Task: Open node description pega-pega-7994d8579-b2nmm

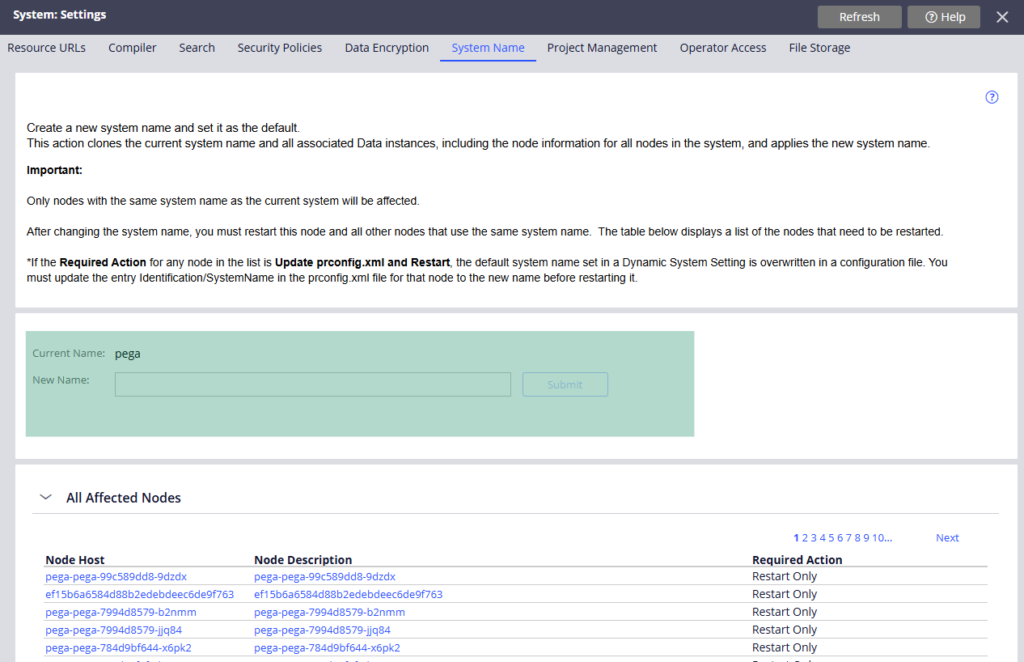Action: pyautogui.click(x=329, y=612)
